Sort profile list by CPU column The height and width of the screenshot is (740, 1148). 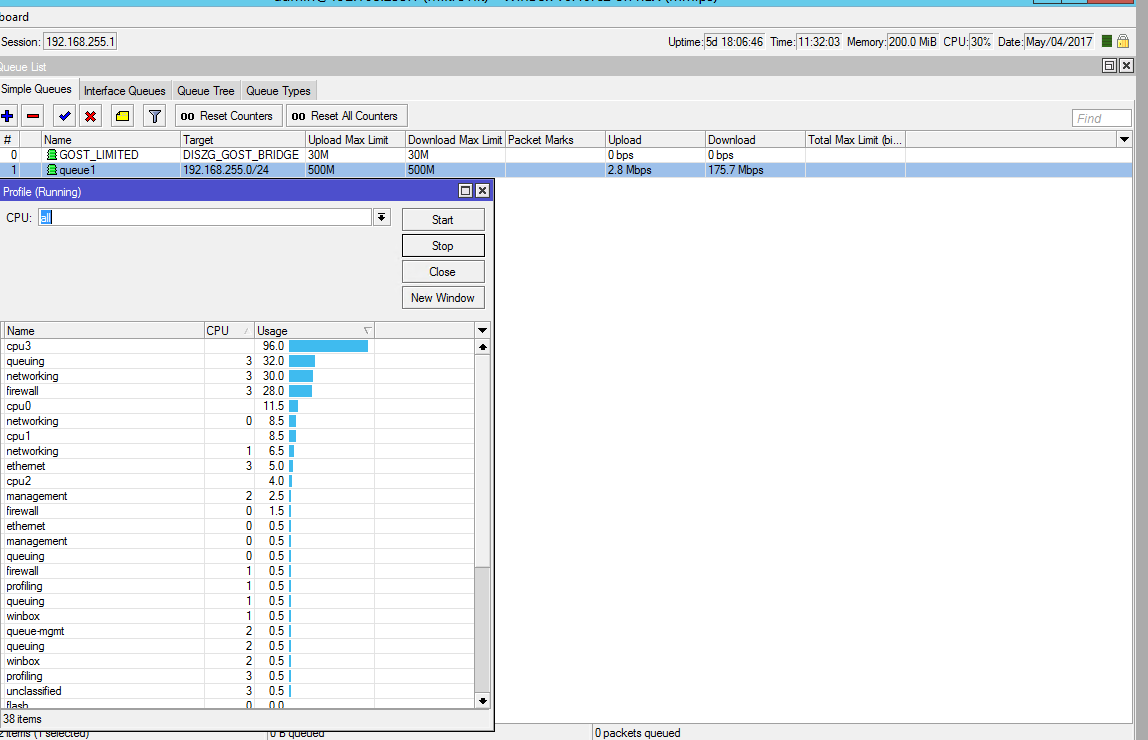229,331
